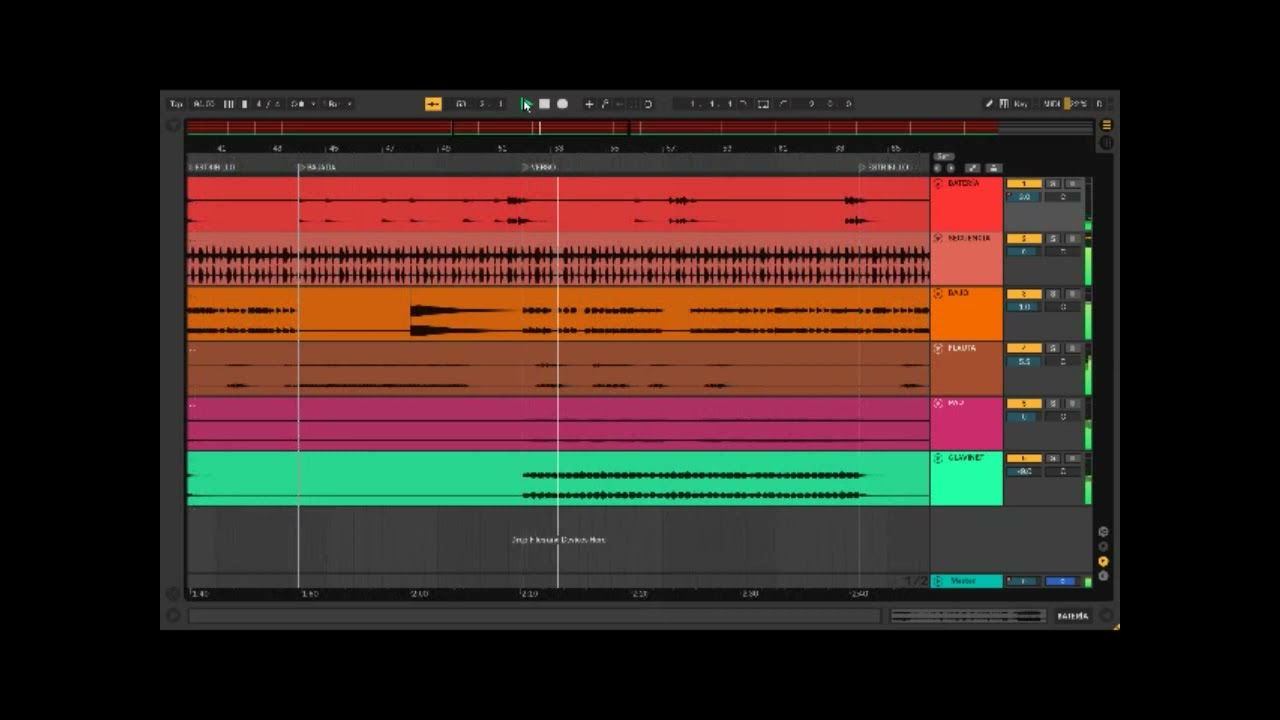The width and height of the screenshot is (1280, 720).
Task: Click the BATERIA volume value field
Action: [1024, 197]
